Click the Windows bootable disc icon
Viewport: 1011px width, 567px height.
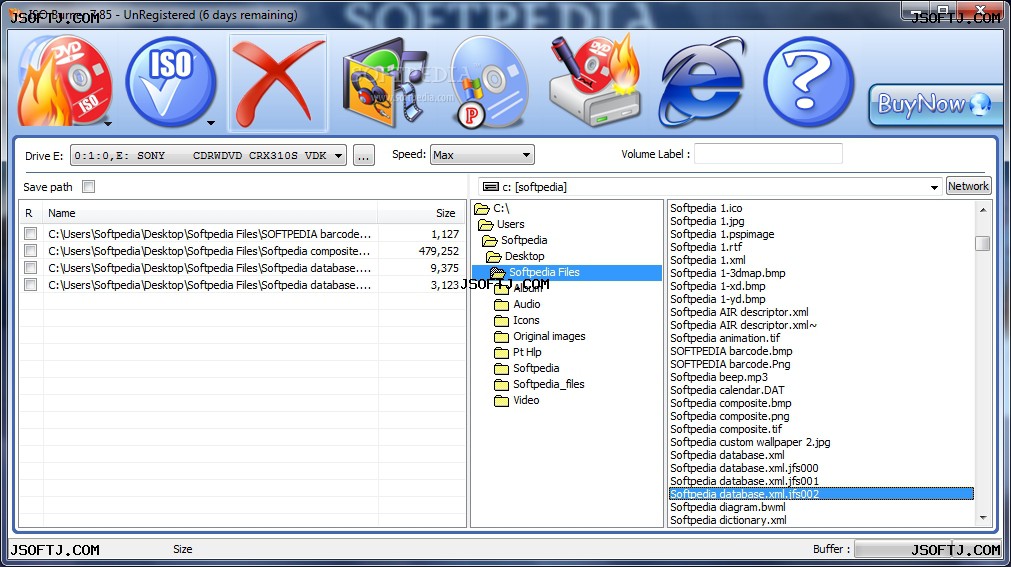click(489, 82)
